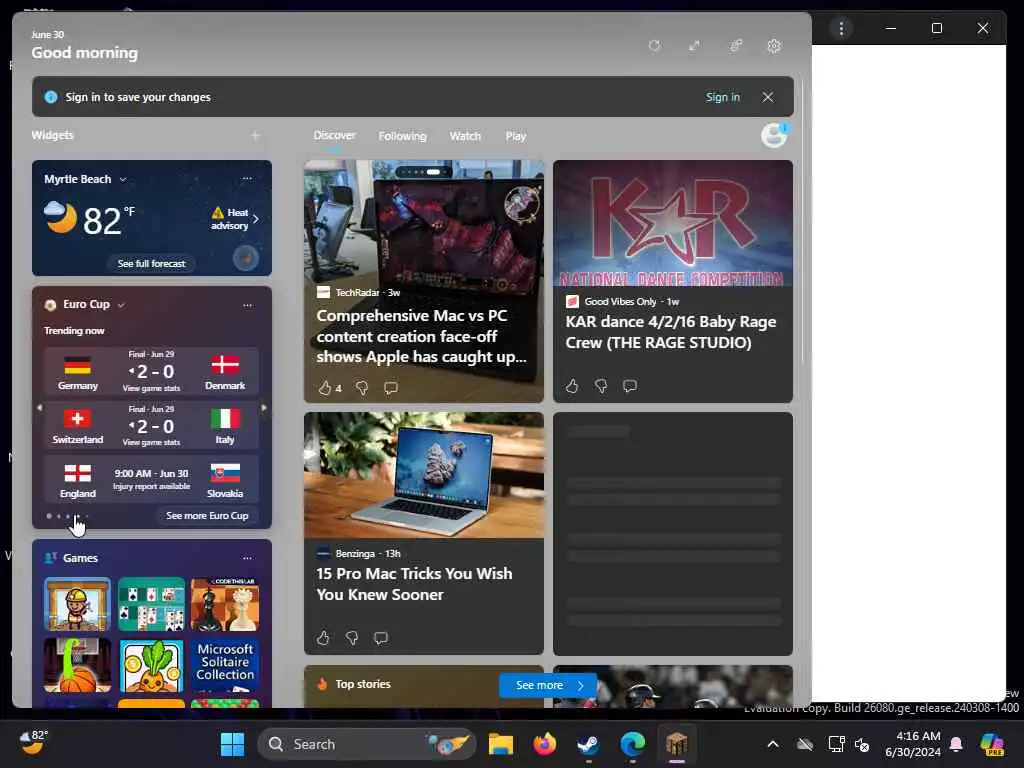Open the solitaire cards game thumbnail
Viewport: 1024px width, 768px height.
coord(152,604)
